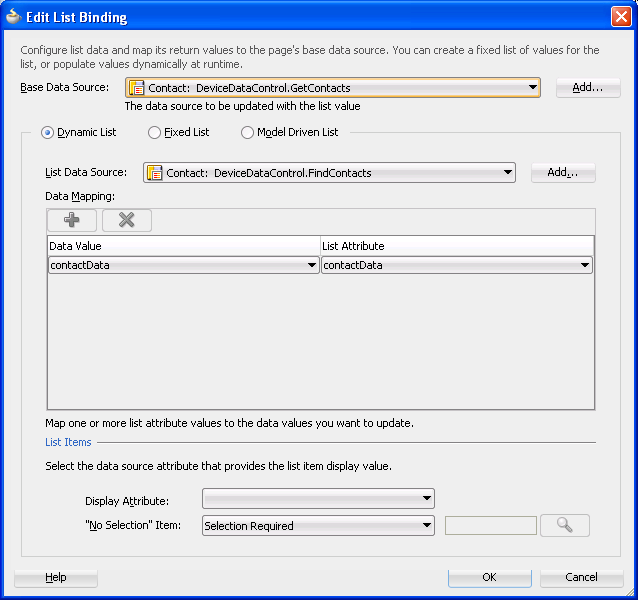Click the X delete mapping icon

tap(127, 220)
